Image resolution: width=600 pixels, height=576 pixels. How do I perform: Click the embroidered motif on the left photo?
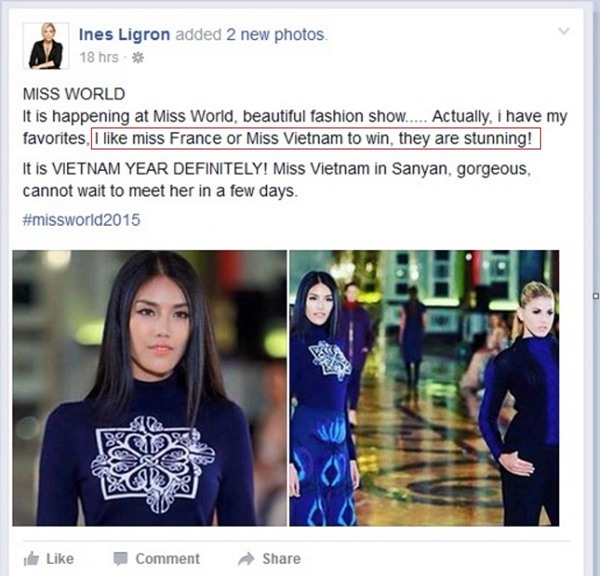click(x=152, y=464)
